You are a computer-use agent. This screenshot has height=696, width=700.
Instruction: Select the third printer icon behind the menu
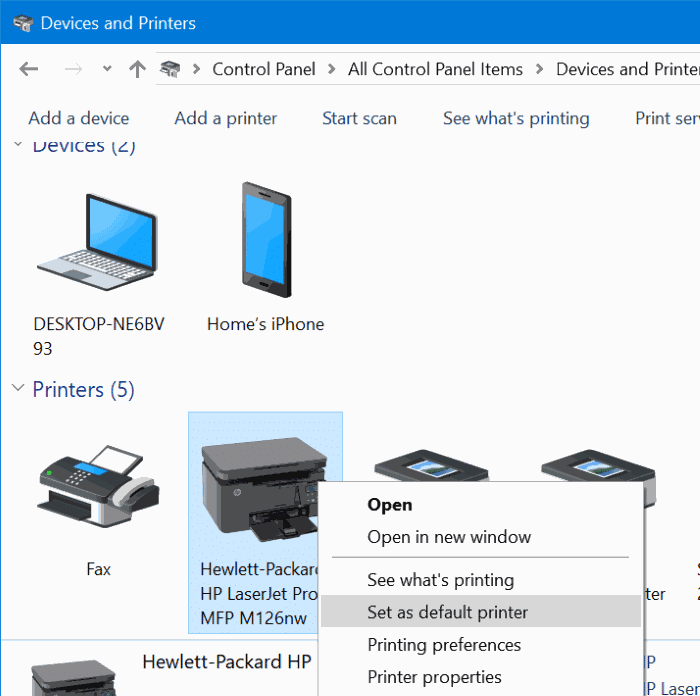pos(431,465)
